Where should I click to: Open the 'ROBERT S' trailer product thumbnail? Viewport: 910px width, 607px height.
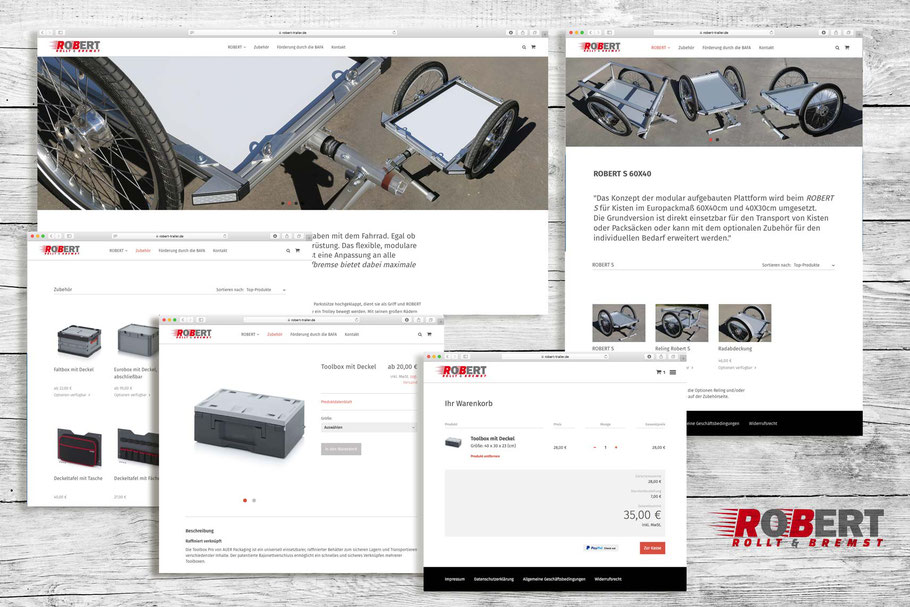(x=619, y=323)
